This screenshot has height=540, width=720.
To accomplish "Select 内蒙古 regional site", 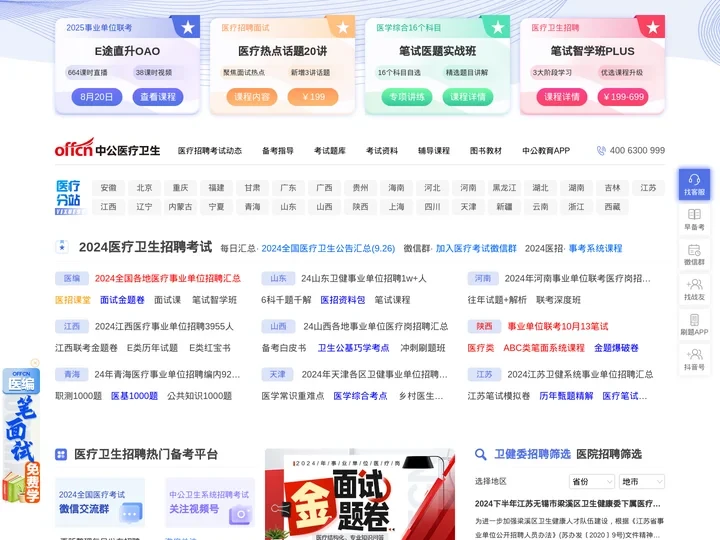I will [x=180, y=207].
